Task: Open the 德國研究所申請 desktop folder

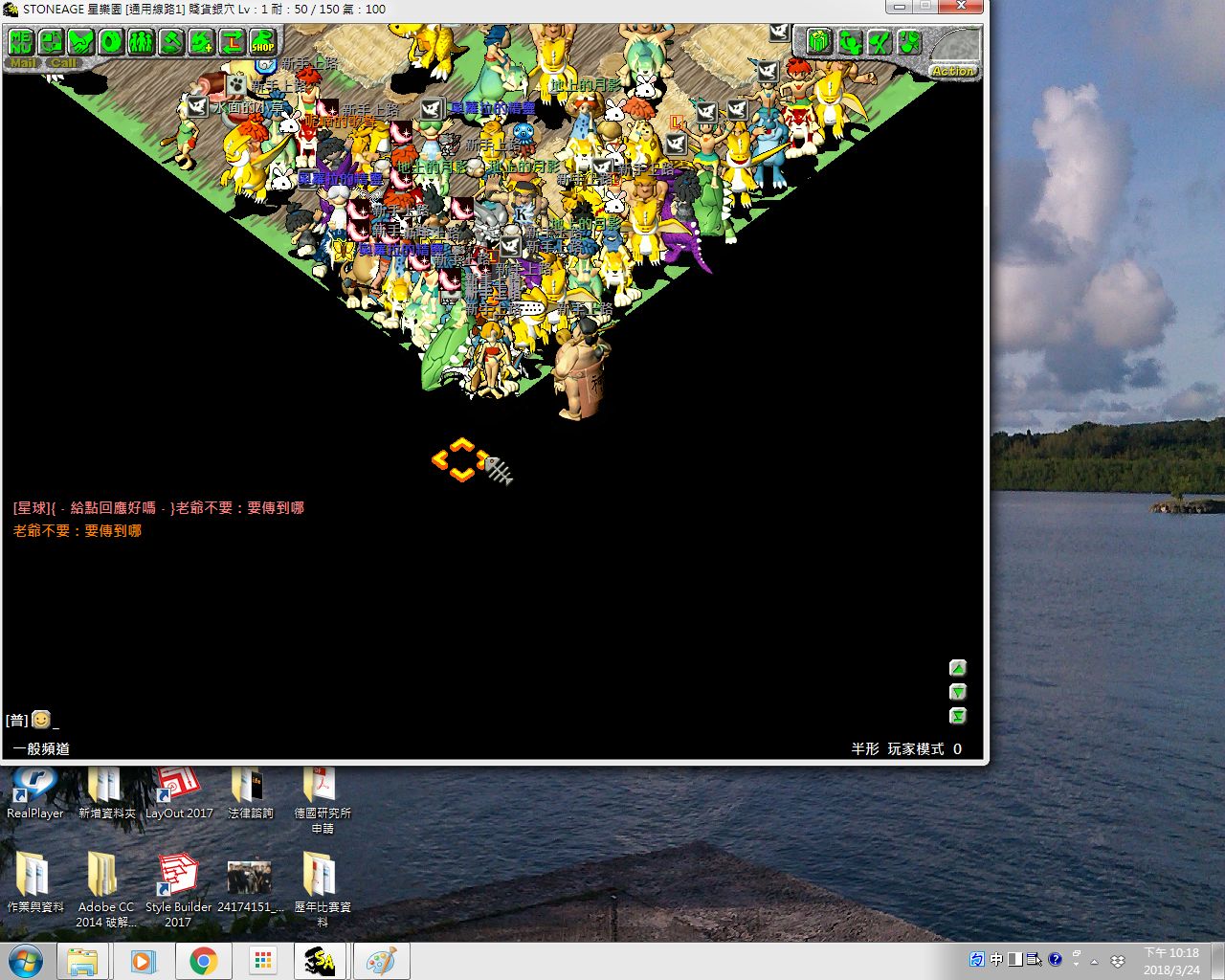Action: pyautogui.click(x=323, y=800)
